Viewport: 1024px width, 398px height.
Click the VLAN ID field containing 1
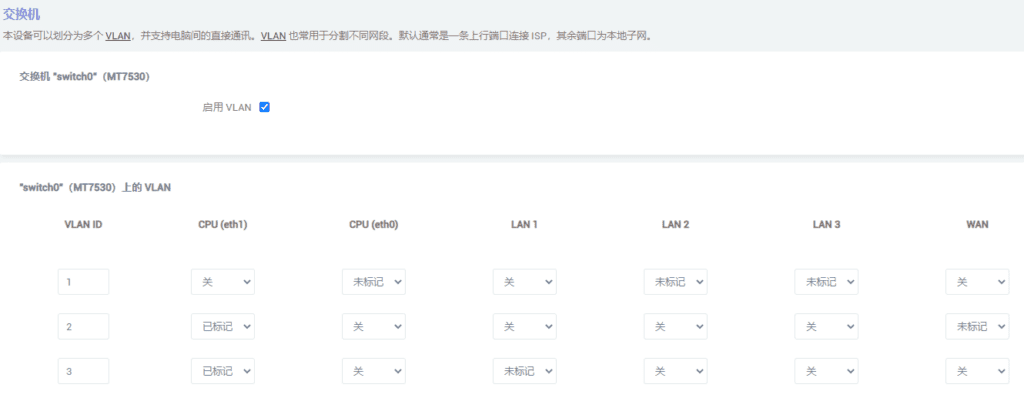(x=84, y=282)
